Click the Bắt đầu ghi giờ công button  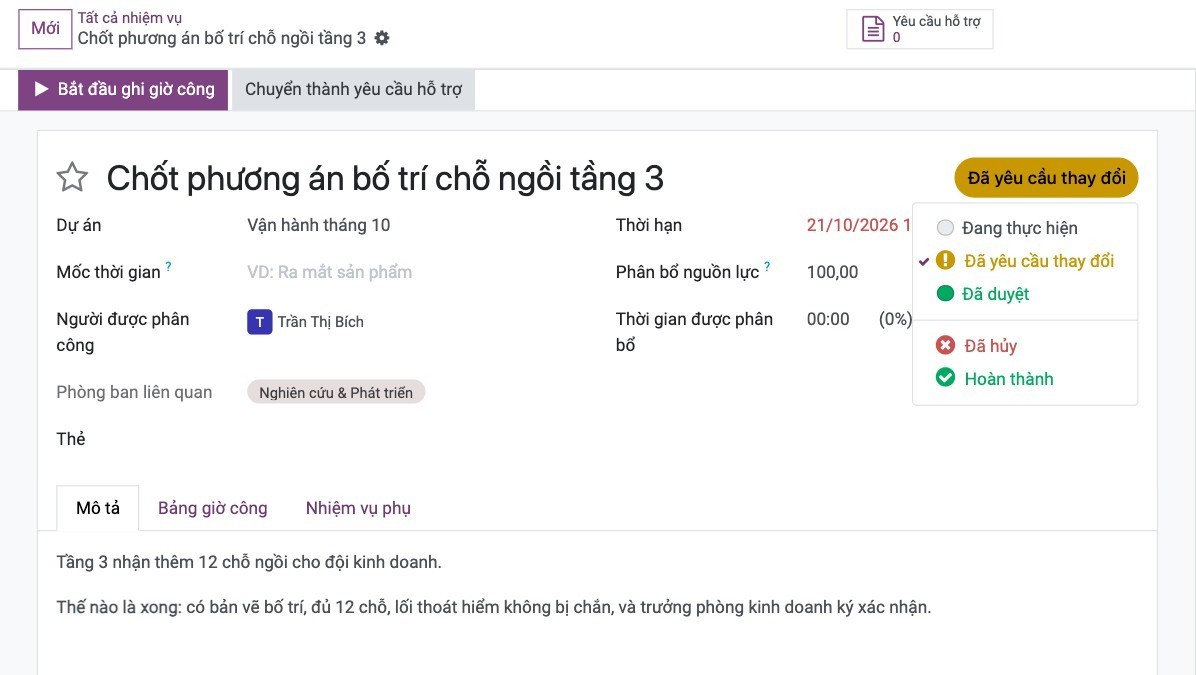pos(123,90)
